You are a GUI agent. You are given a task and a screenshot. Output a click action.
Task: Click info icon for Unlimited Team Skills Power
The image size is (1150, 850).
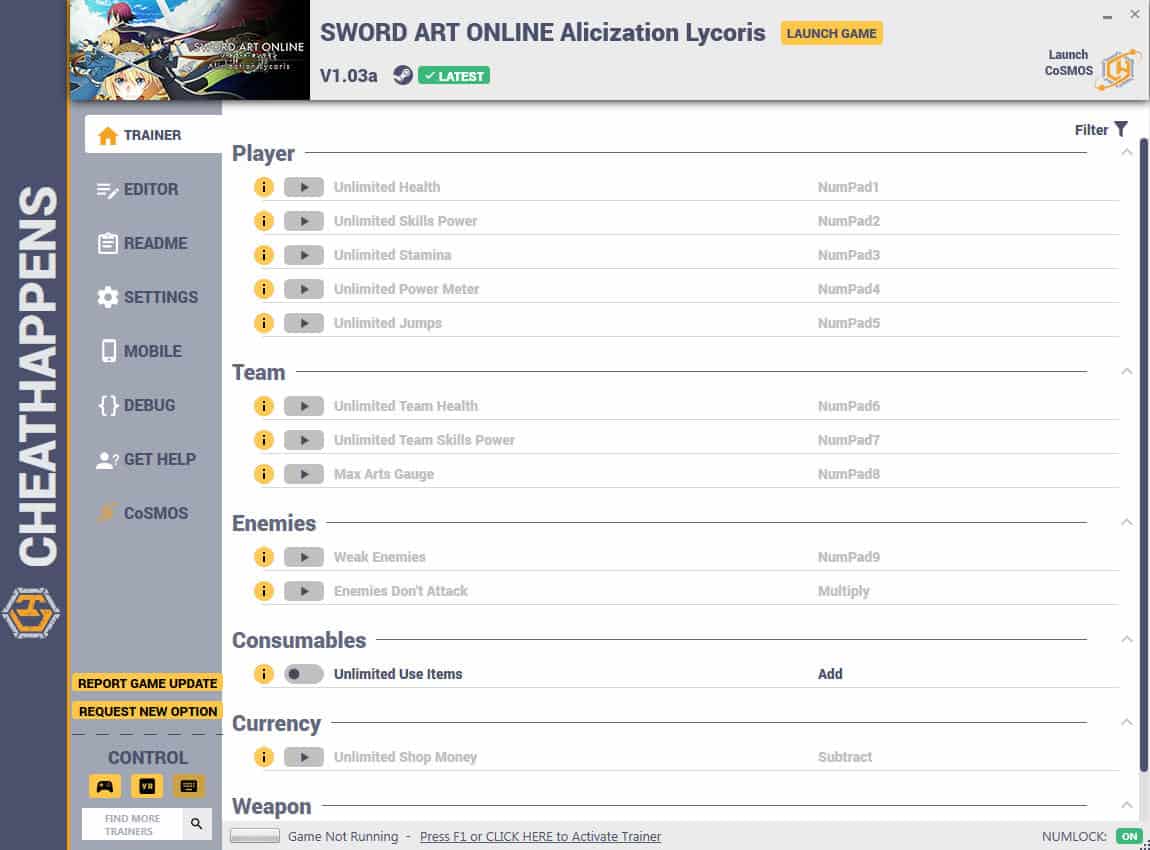[x=263, y=440]
